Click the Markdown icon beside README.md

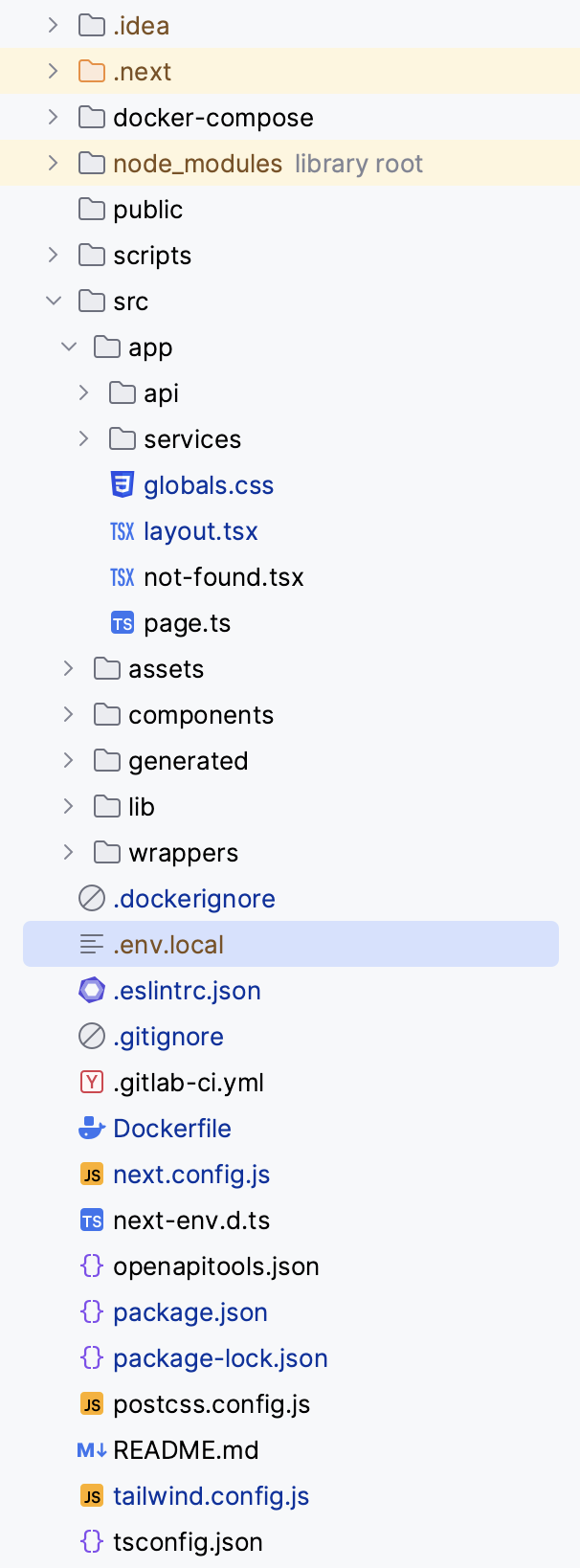coord(90,1449)
